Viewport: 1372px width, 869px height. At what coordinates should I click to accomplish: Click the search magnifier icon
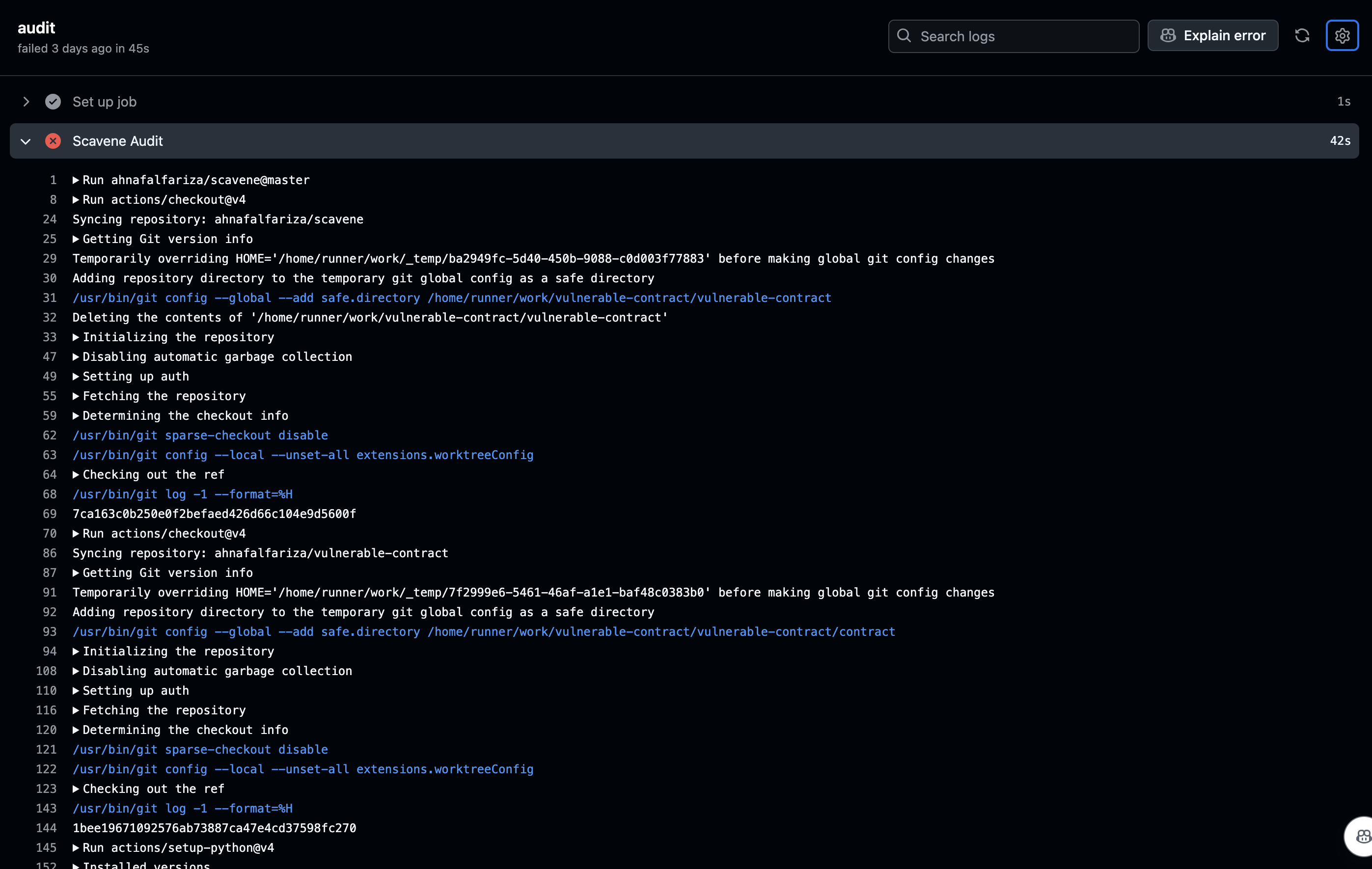[904, 36]
